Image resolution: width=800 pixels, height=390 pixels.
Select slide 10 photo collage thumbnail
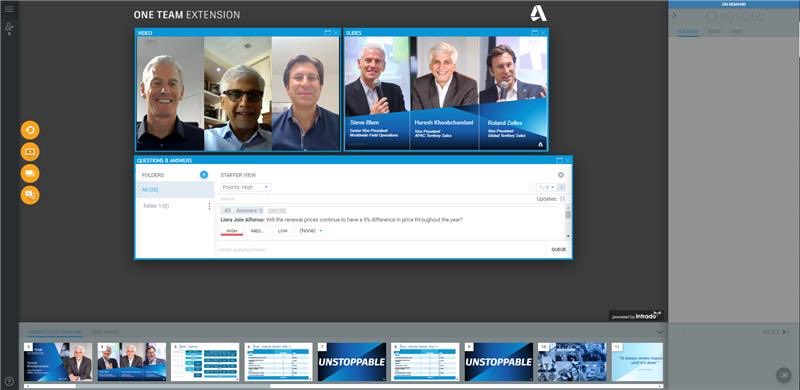pos(572,362)
